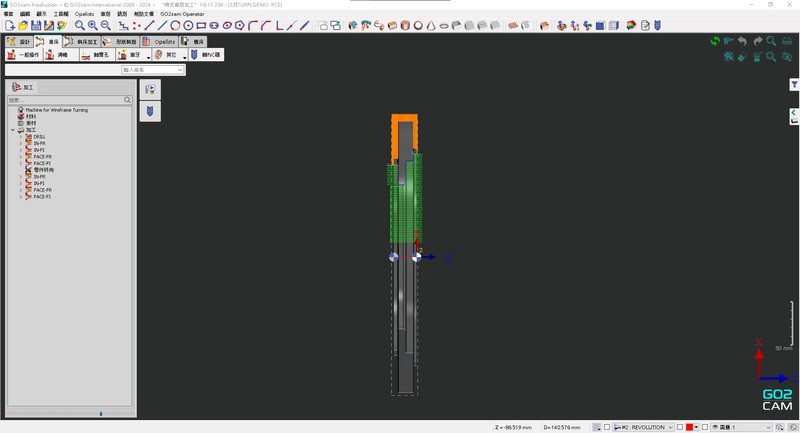
Task: Open the Open file folder icon
Action: pos(23,25)
